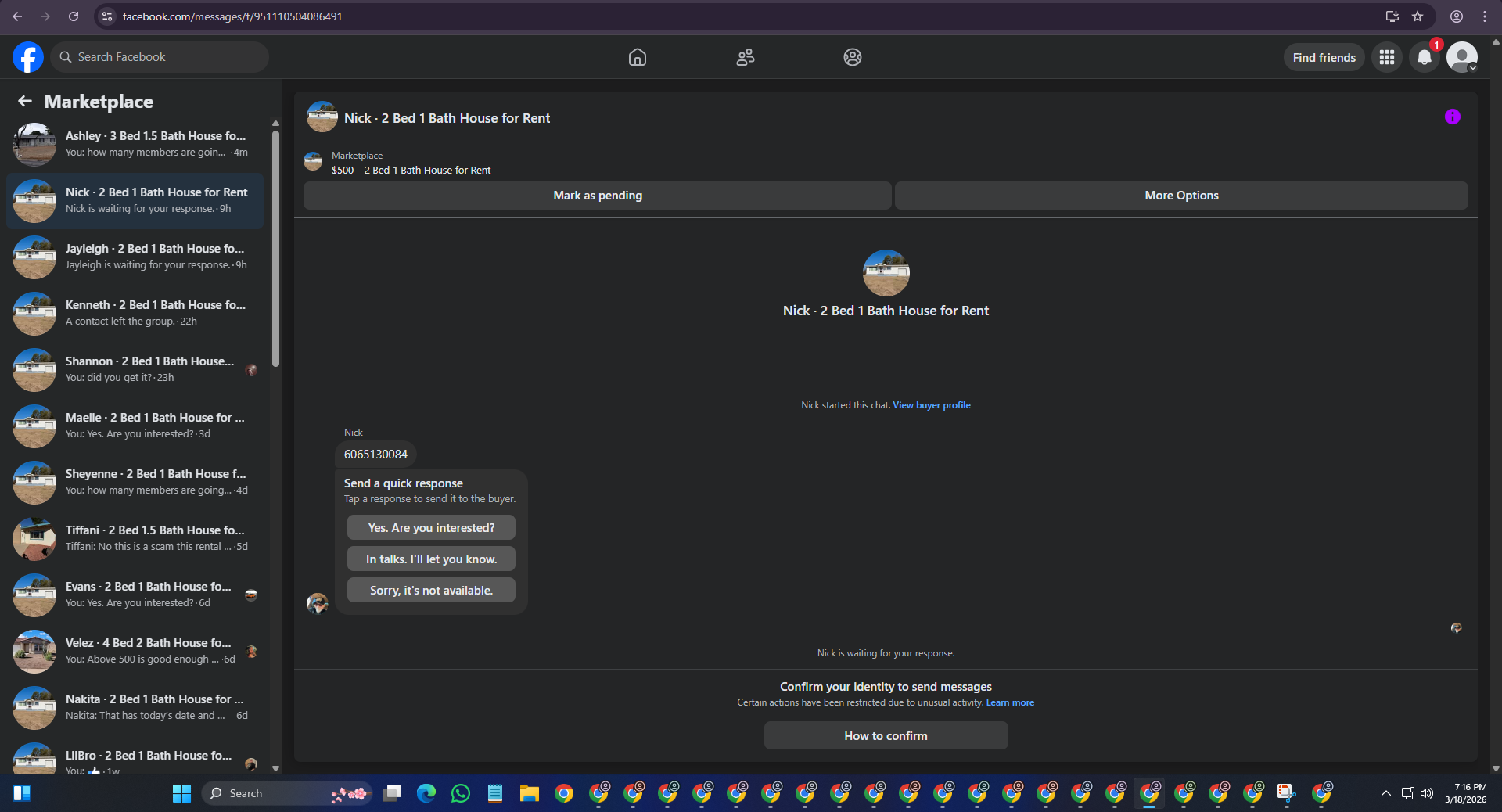Open the Sheyenne conversation
This screenshot has height=812, width=1502.
(x=135, y=482)
